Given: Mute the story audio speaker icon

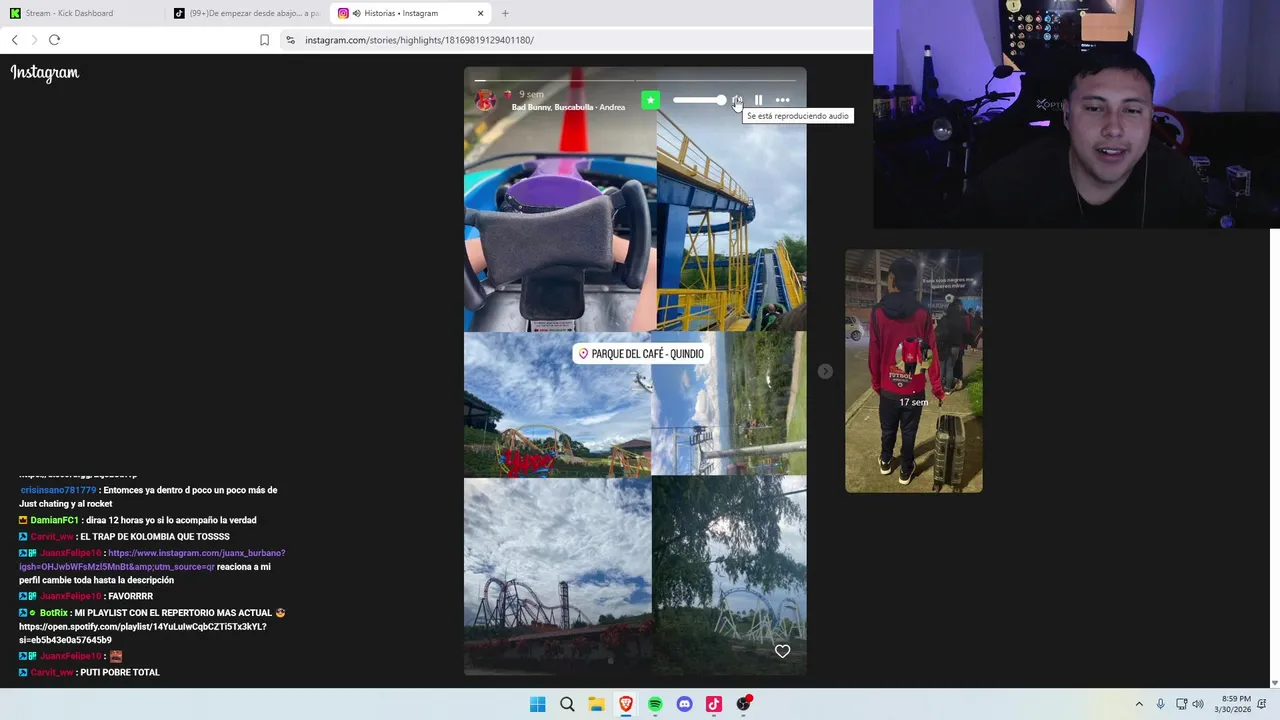Looking at the screenshot, I should (x=737, y=100).
